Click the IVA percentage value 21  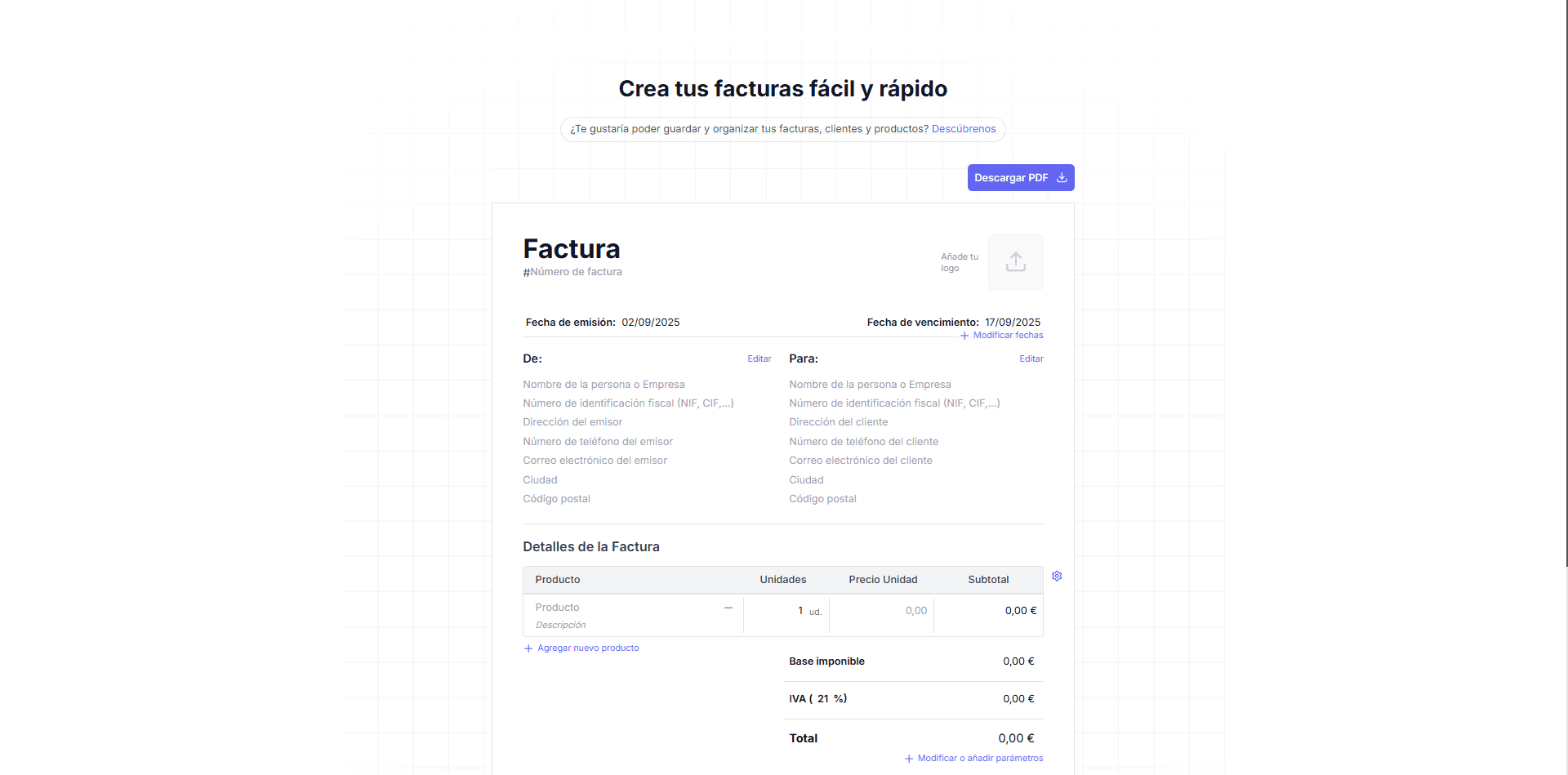point(822,699)
